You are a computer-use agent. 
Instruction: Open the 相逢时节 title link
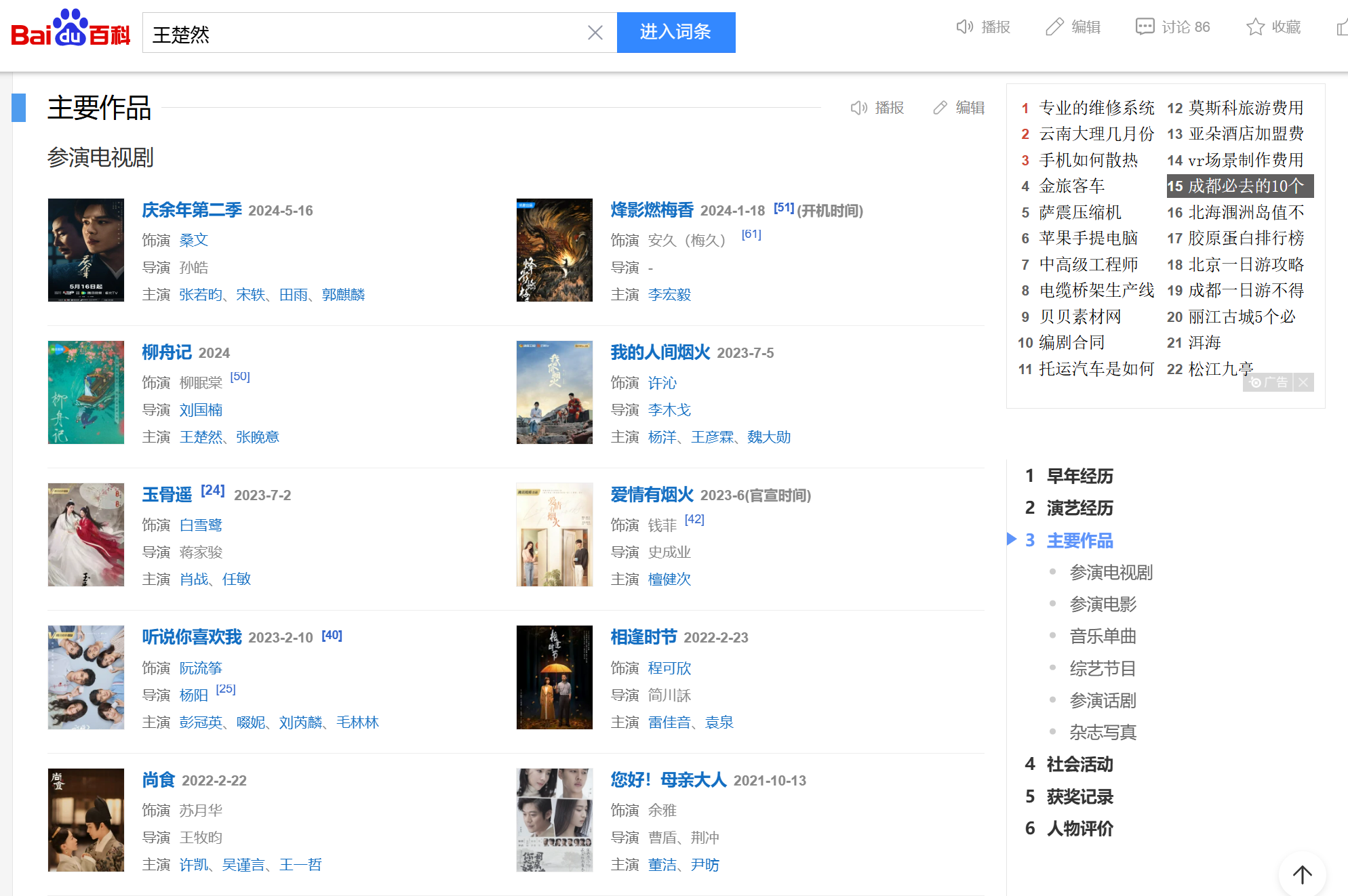pyautogui.click(x=643, y=637)
